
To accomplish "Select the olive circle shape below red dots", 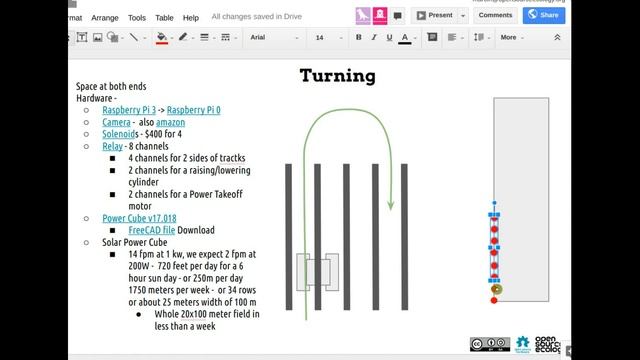I will (496, 289).
